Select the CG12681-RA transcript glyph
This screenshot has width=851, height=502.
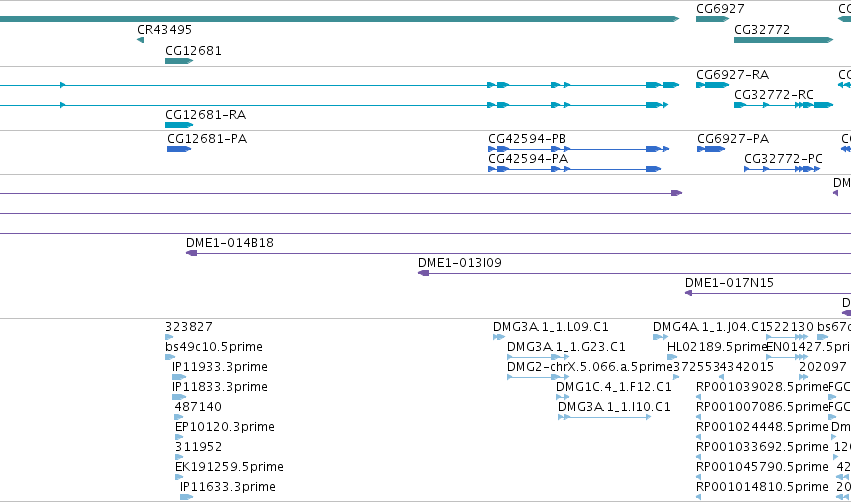[x=179, y=125]
